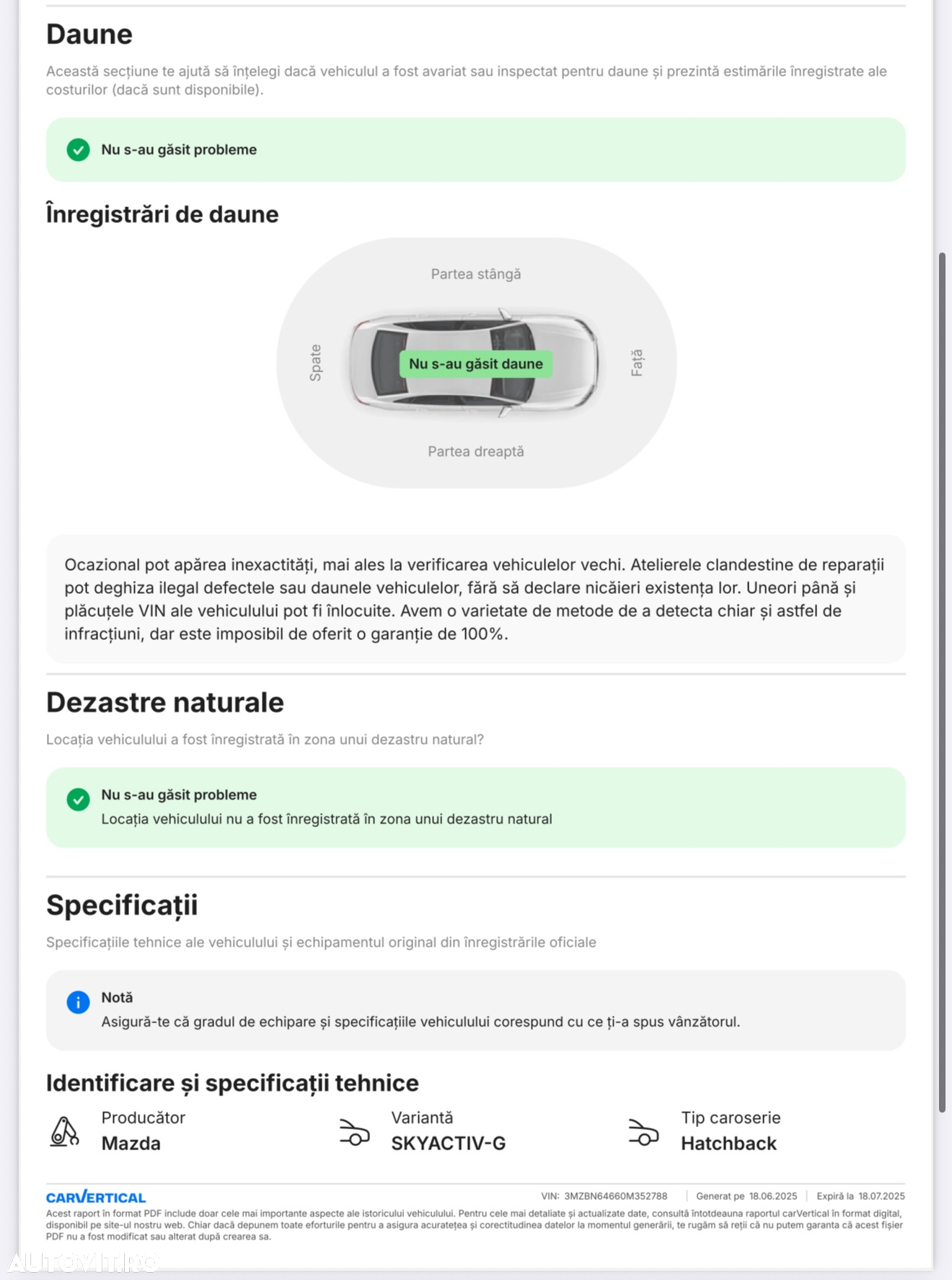952x1280 pixels.
Task: Click the green 'Nu s-au găsit daune' badge
Action: click(476, 364)
